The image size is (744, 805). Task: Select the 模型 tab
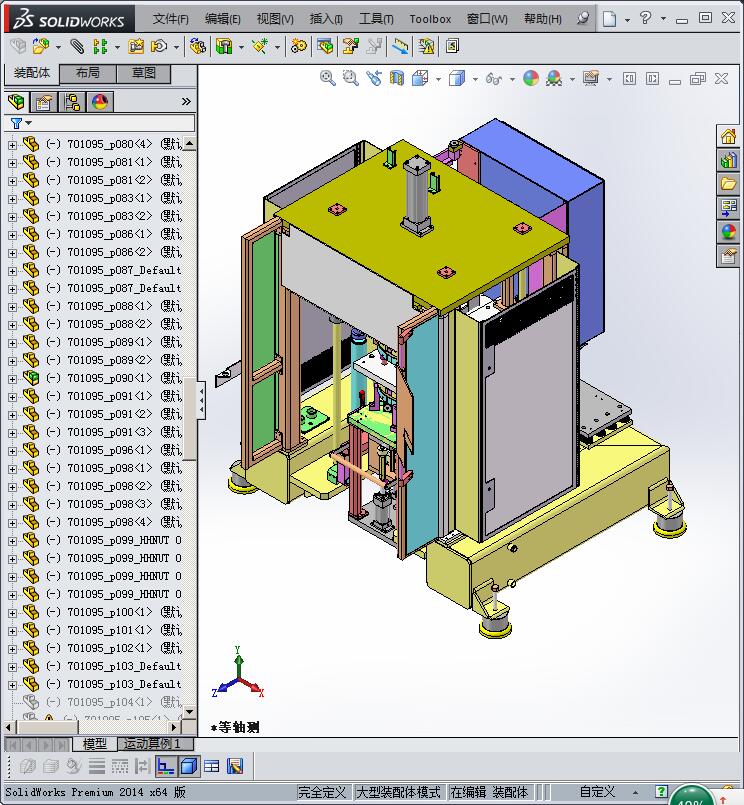95,743
